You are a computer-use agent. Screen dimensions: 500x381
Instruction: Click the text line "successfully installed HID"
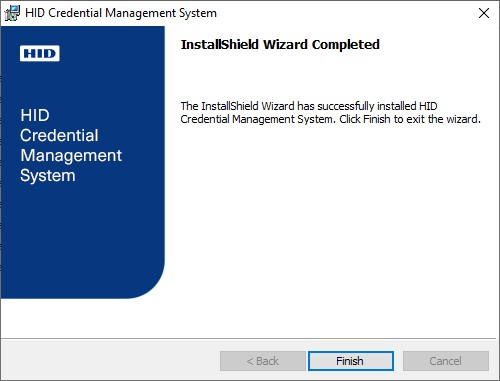[x=377, y=106]
